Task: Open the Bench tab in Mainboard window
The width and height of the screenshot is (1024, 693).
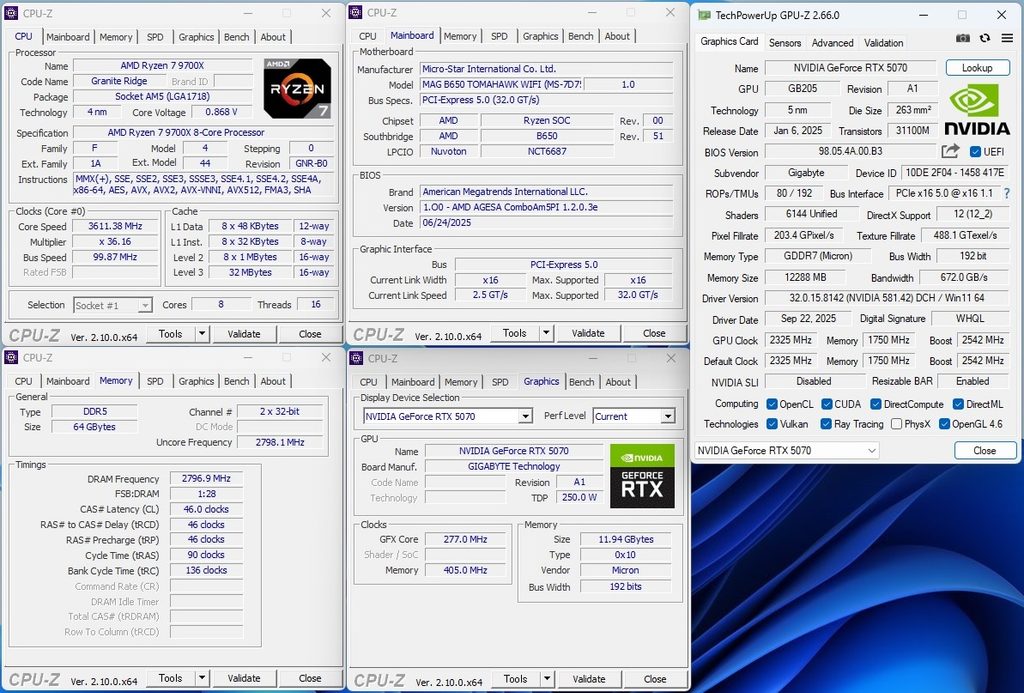Action: click(581, 36)
